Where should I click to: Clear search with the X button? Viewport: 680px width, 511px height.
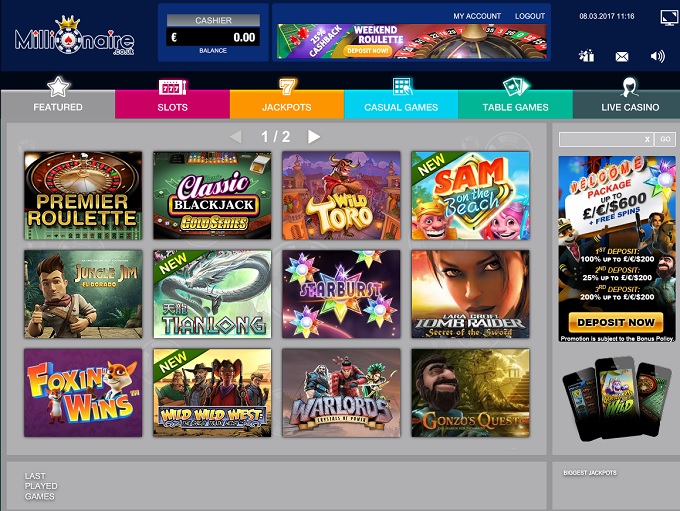[x=647, y=139]
